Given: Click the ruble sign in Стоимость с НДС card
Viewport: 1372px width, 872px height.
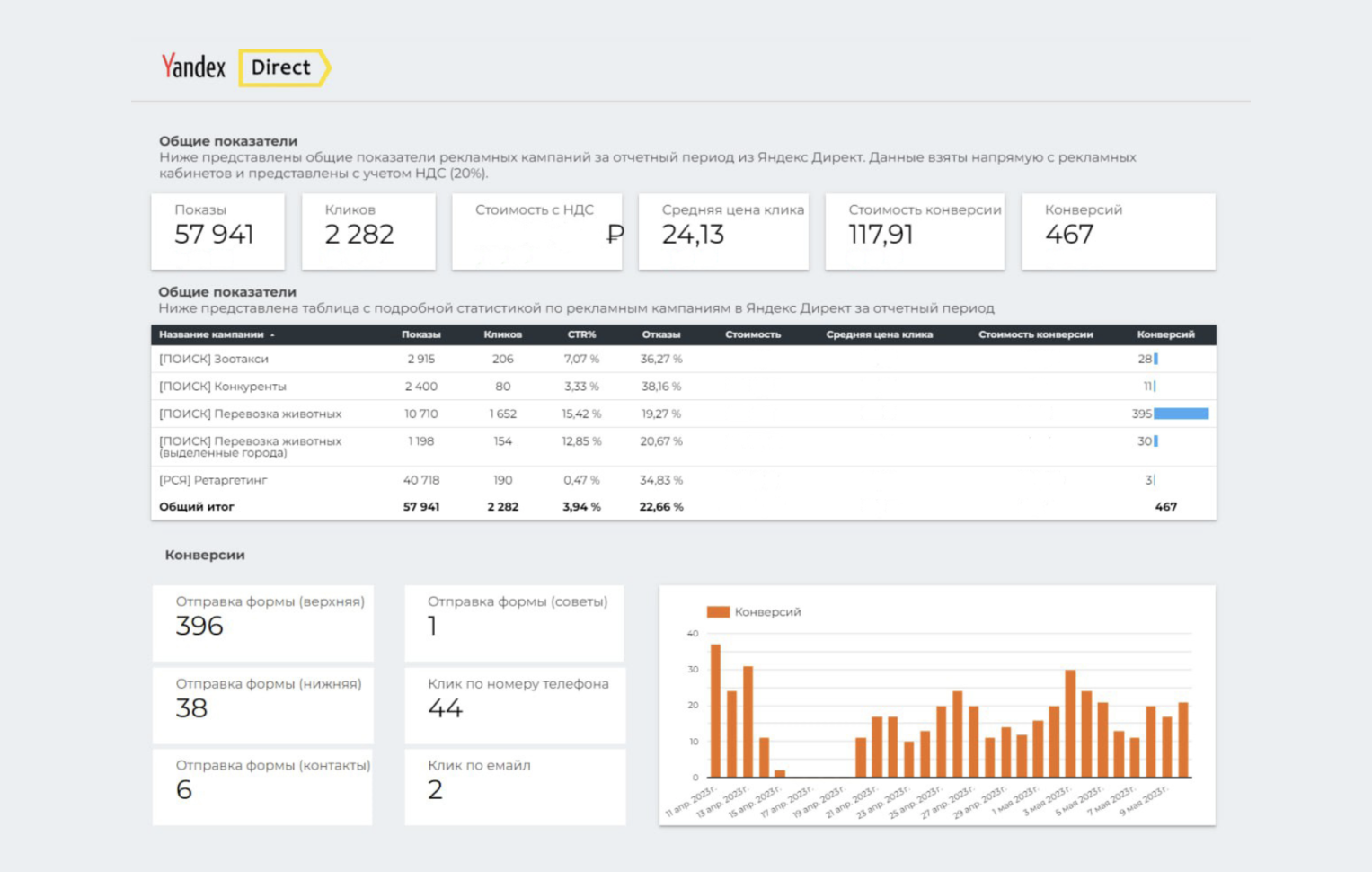Looking at the screenshot, I should [x=615, y=235].
